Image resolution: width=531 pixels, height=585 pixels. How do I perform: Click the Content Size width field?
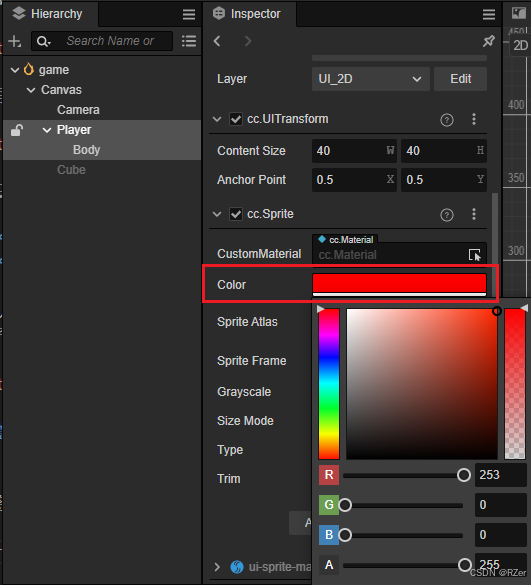pos(354,151)
